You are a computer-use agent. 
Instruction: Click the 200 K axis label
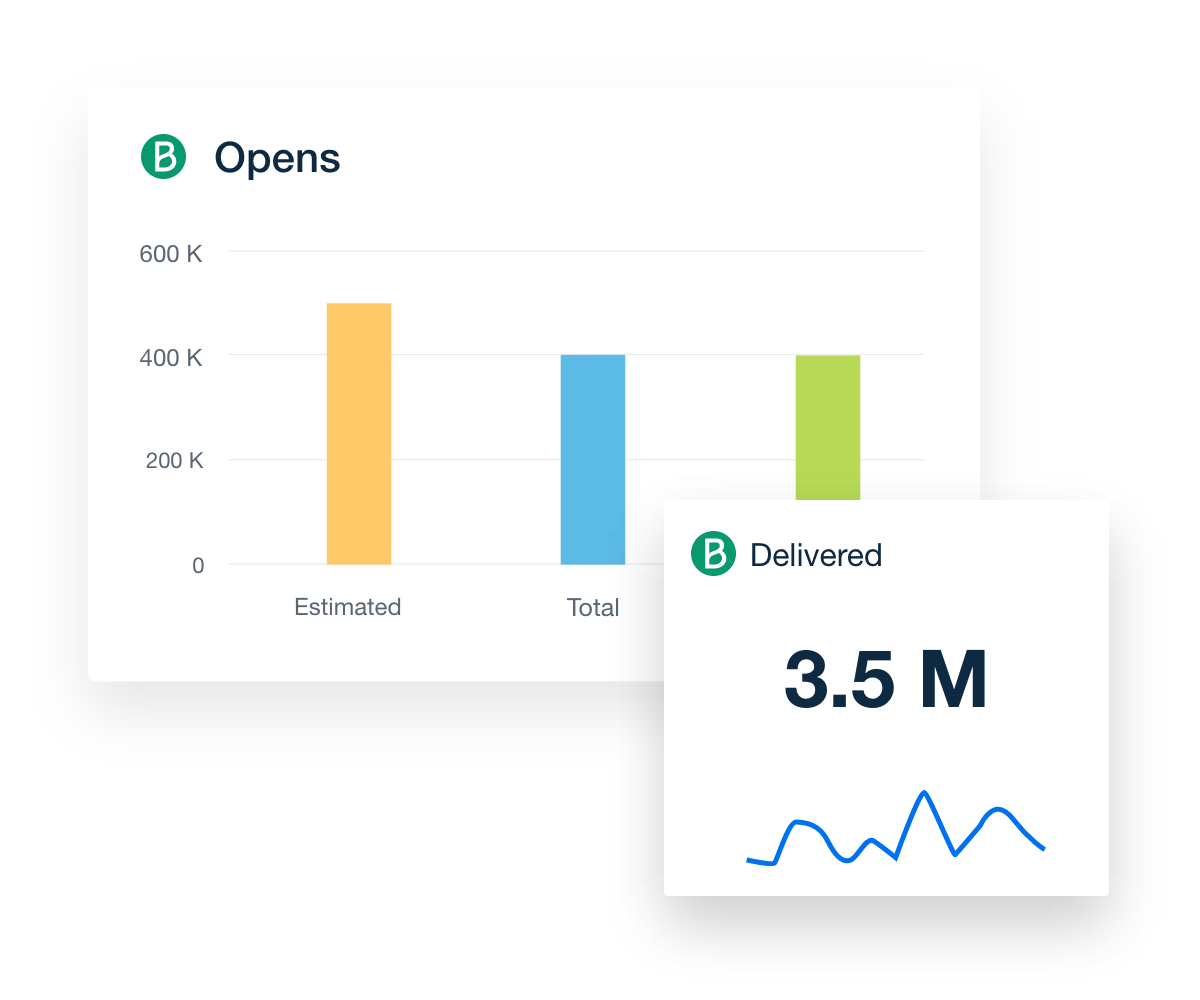click(x=173, y=461)
